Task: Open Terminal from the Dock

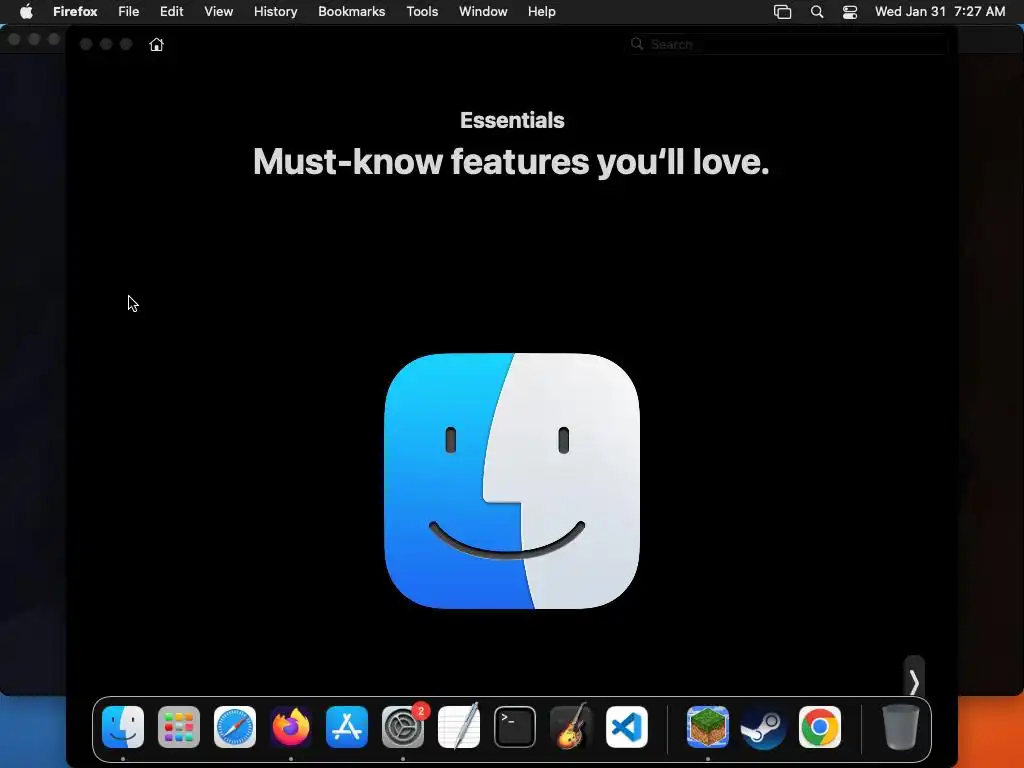Action: pyautogui.click(x=515, y=727)
